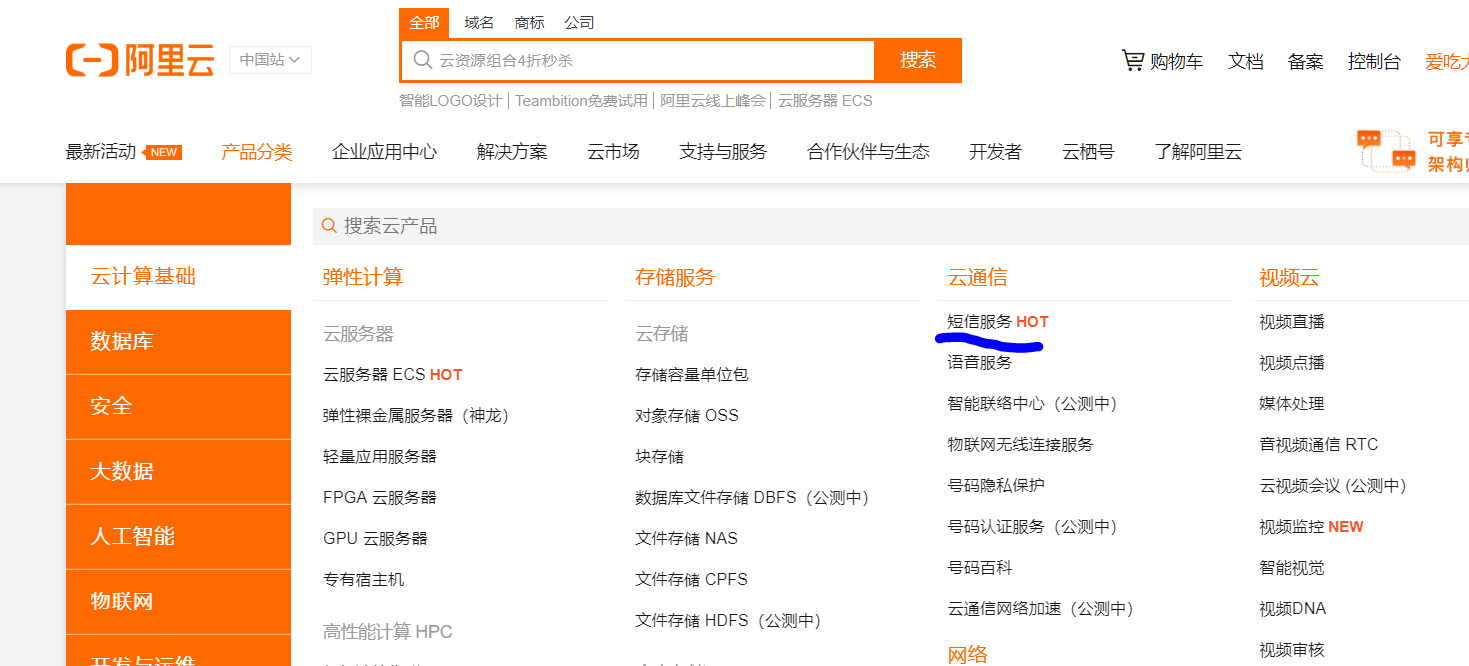This screenshot has height=666, width=1469.
Task: Select the 全部 search tab
Action: coord(424,22)
